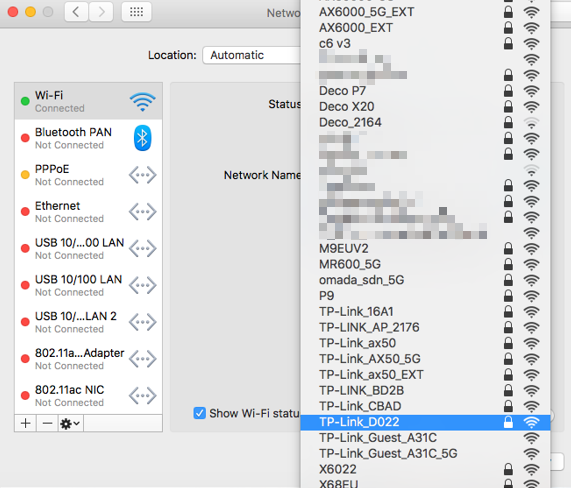Select the USB 10/...LAN 2 service
This screenshot has height=488, width=571.
coord(88,322)
